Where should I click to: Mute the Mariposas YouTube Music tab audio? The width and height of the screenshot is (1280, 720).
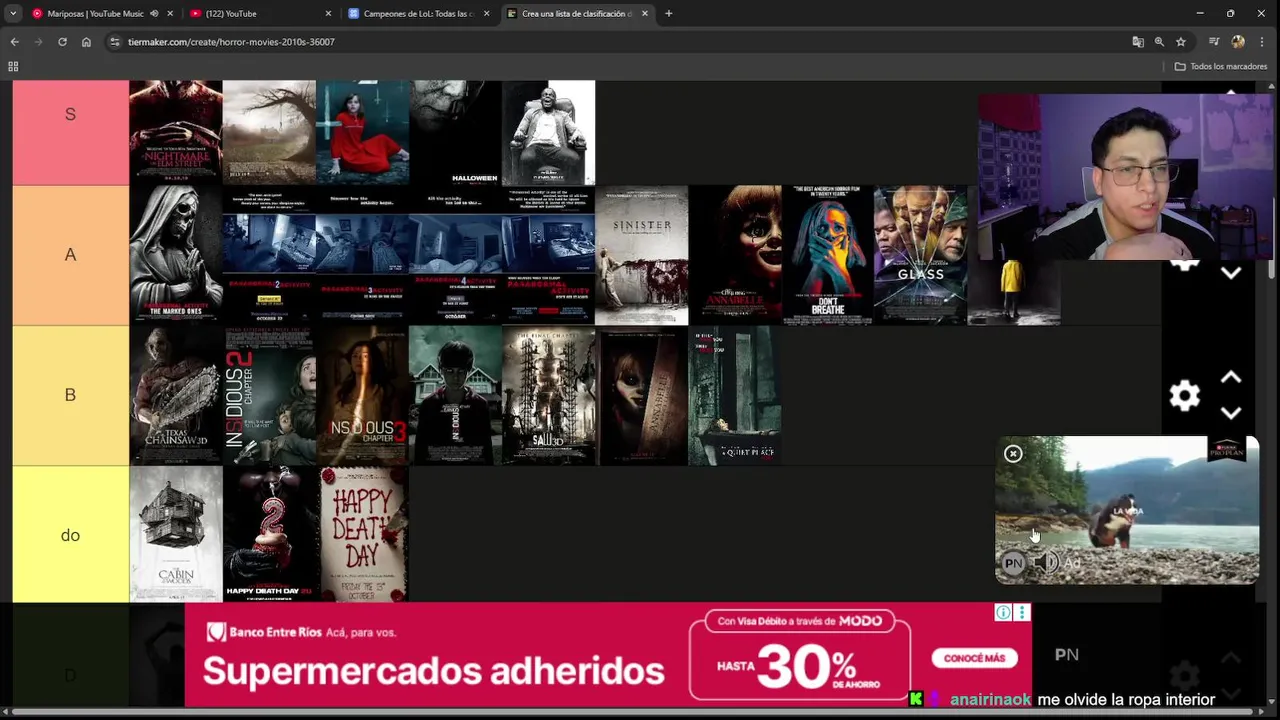154,14
